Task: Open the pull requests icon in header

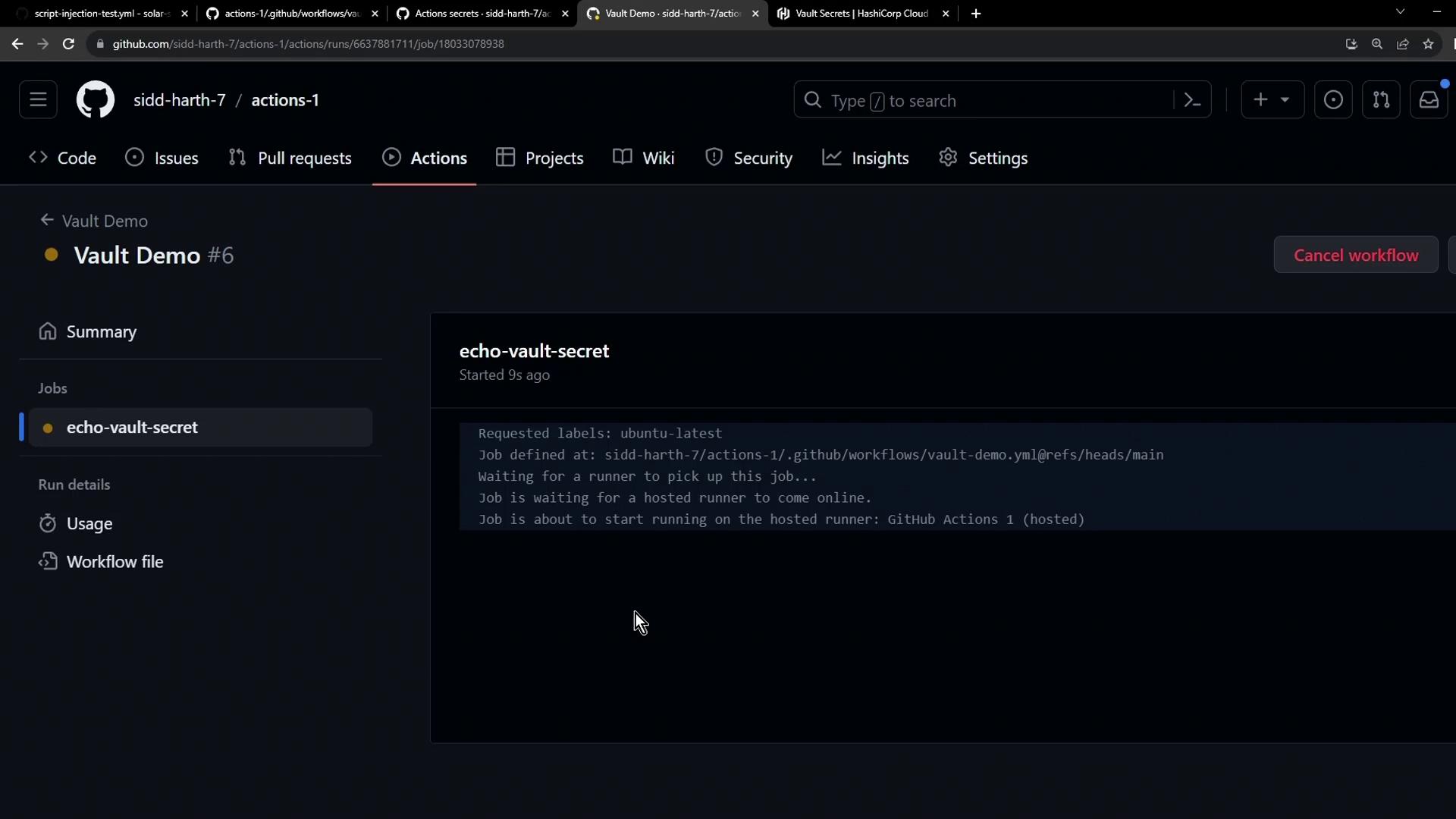Action: (x=1381, y=100)
